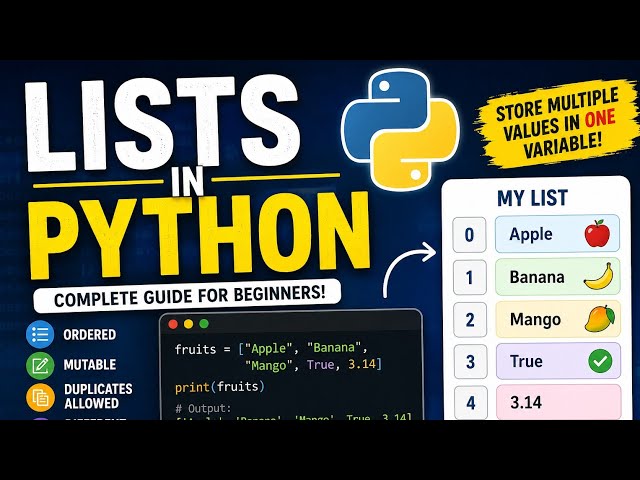Click the Complete Guide For Beginners banner

click(x=187, y=296)
